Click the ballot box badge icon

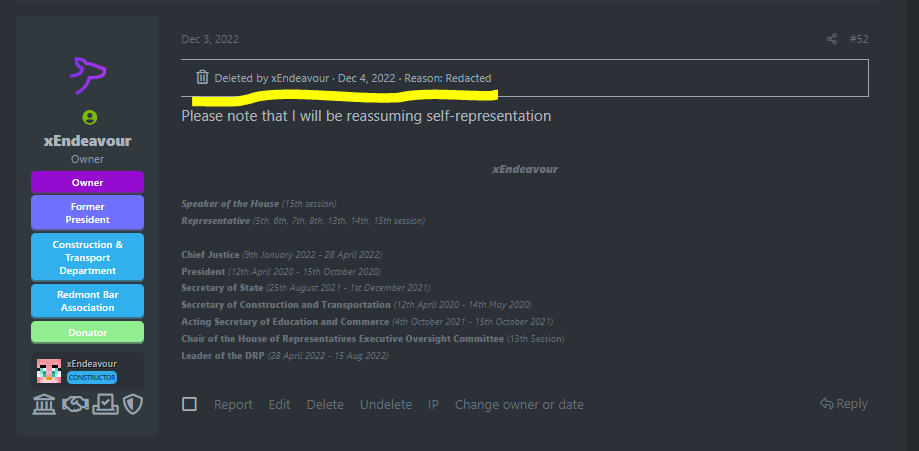(x=105, y=404)
